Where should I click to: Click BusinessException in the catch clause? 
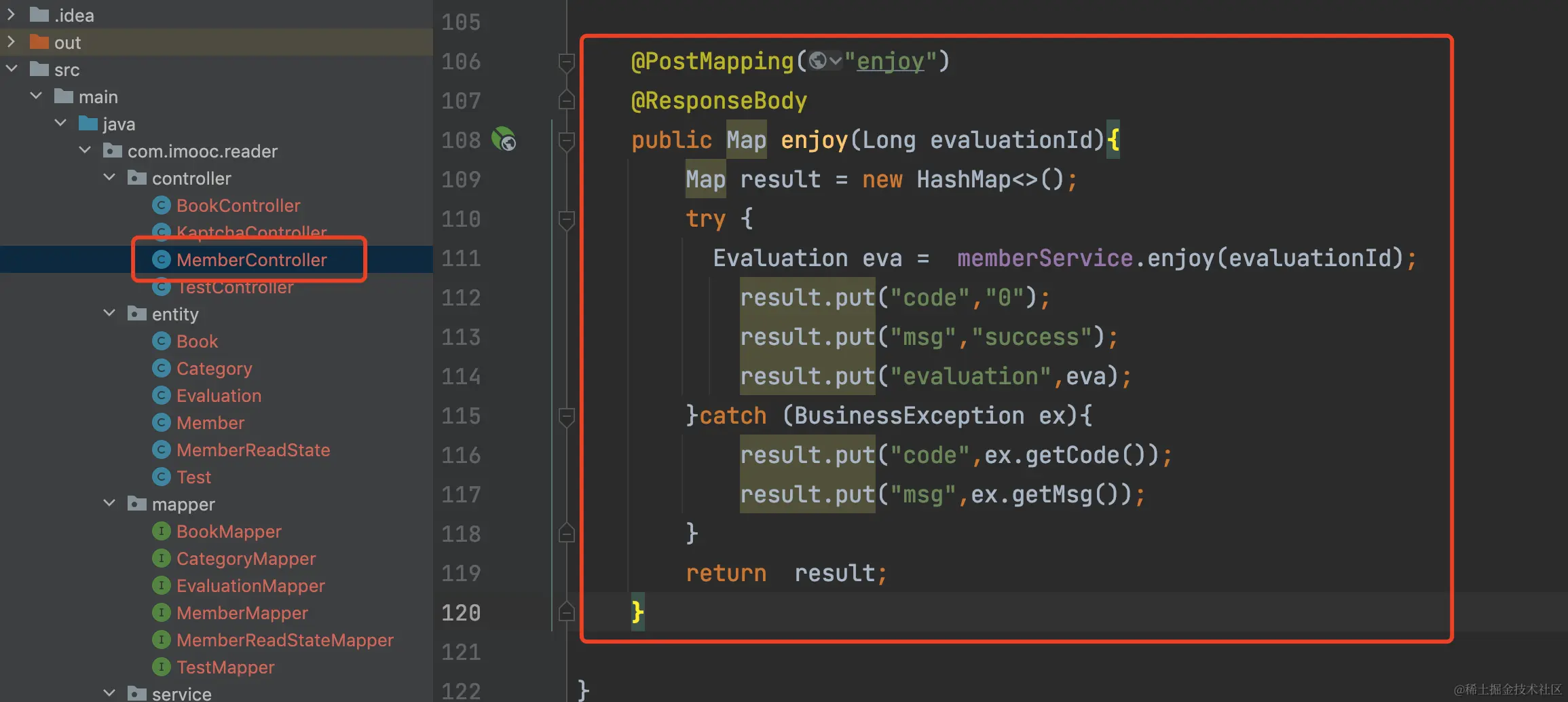(910, 415)
